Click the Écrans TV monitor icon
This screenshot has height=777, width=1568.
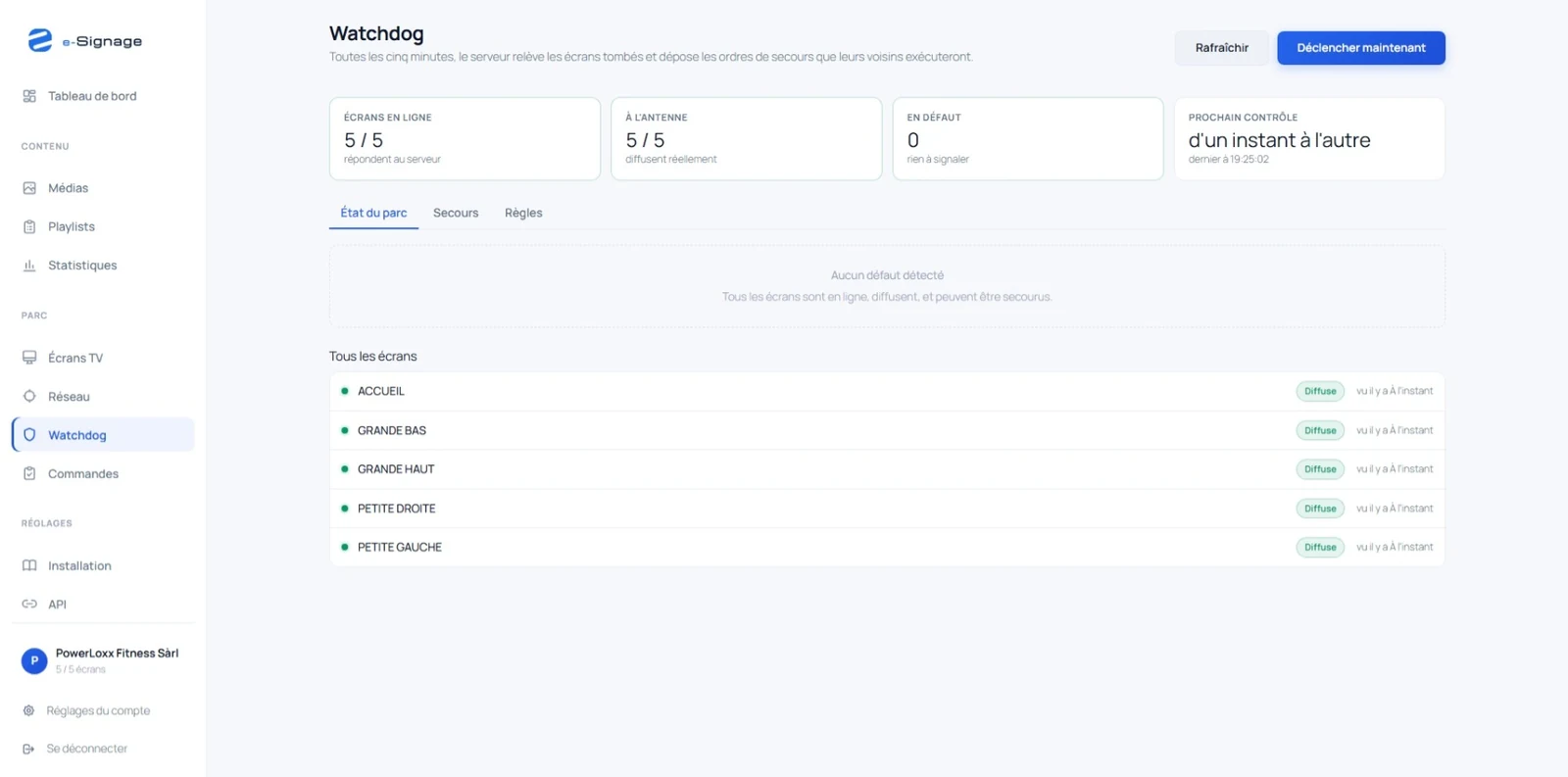tap(29, 358)
